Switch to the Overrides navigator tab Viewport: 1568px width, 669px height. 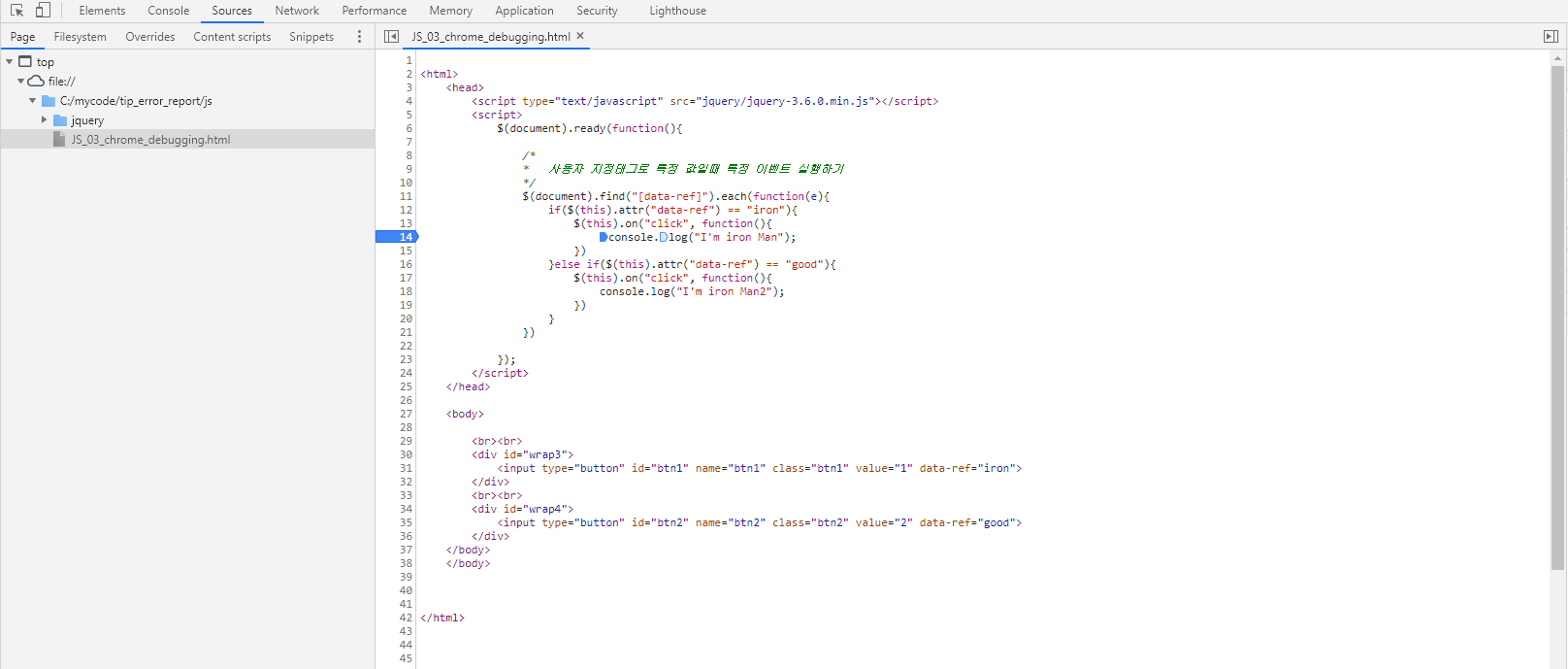click(150, 37)
